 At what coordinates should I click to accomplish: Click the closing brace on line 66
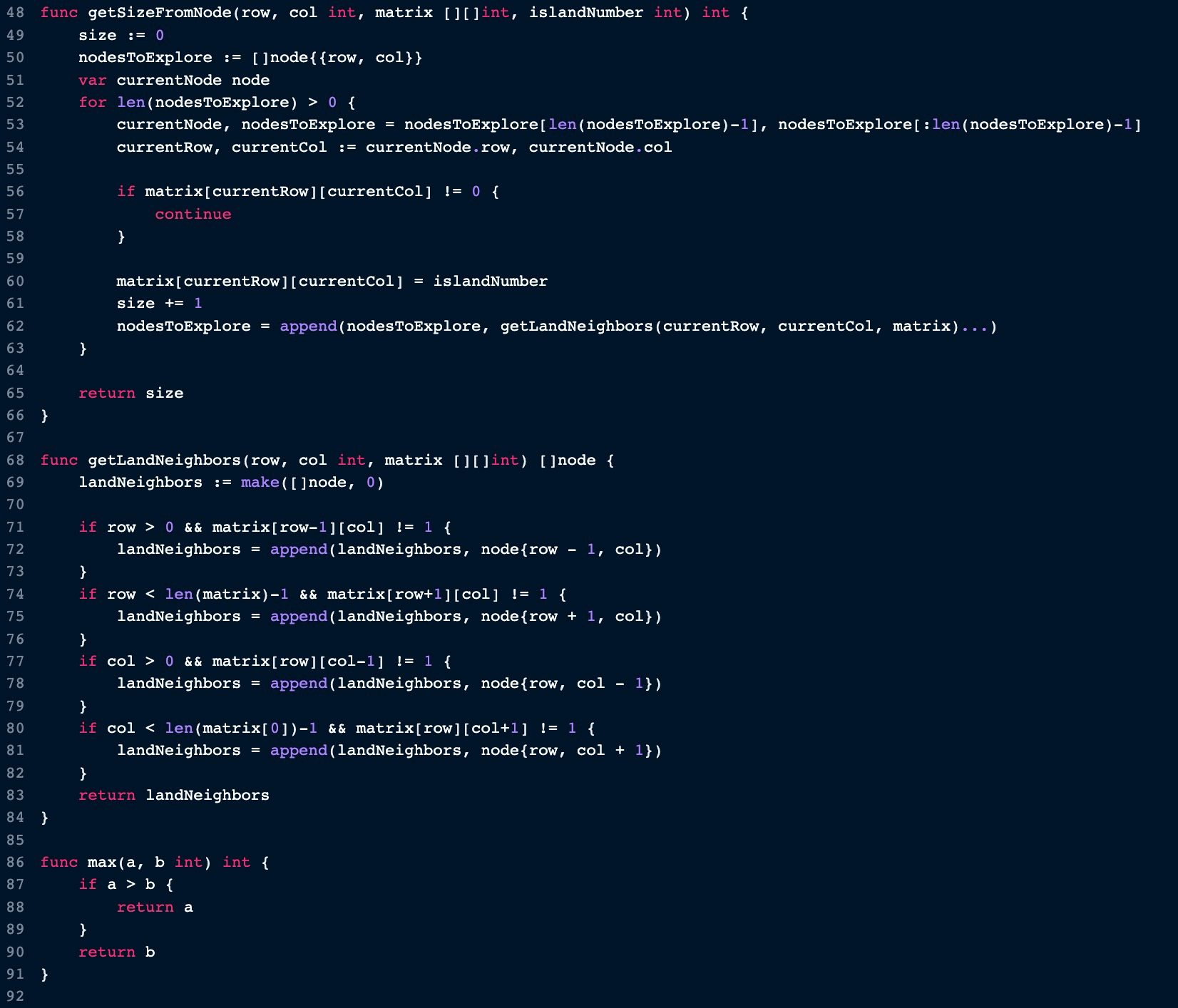45,415
